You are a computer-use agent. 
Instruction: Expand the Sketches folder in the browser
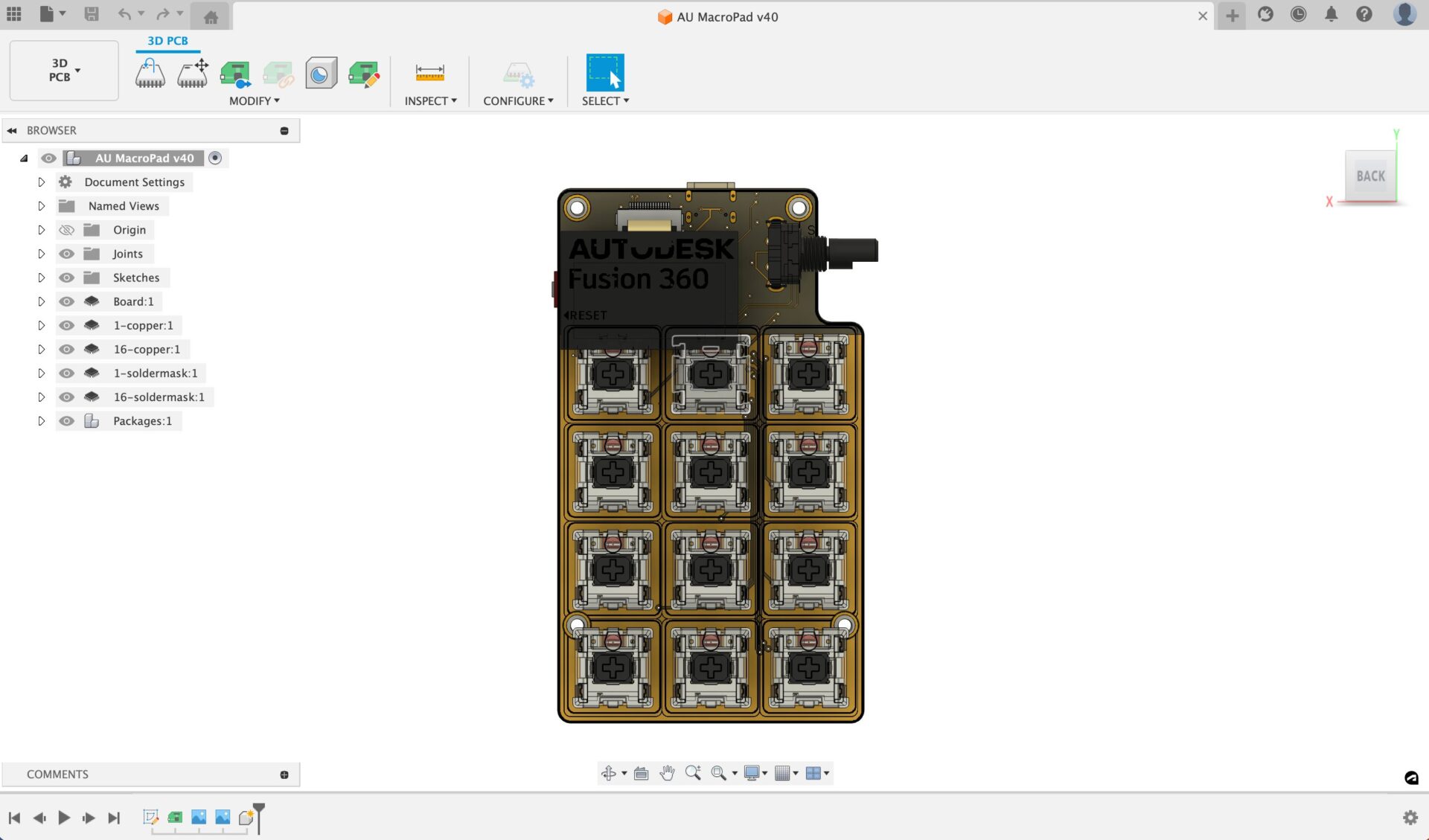42,278
